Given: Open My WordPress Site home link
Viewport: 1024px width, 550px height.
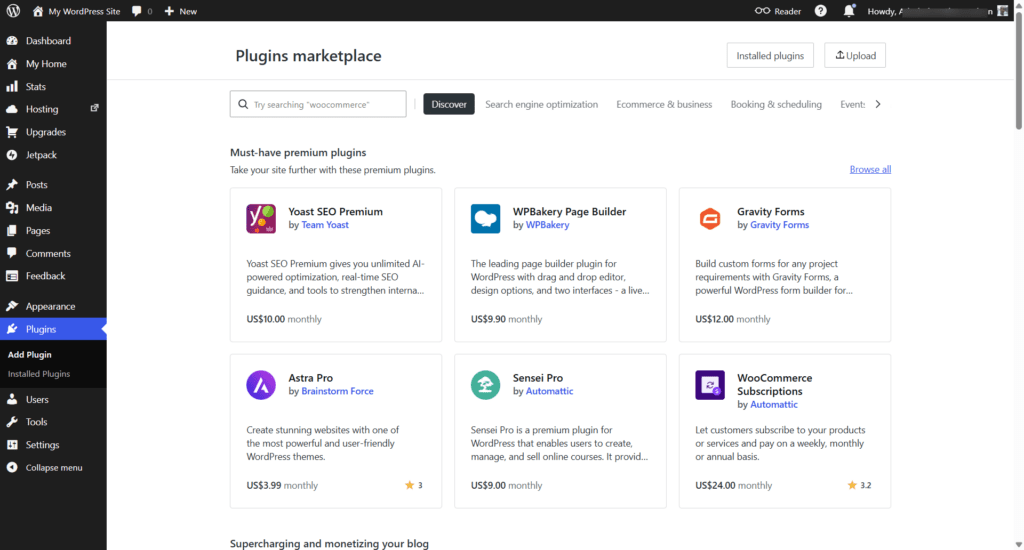Looking at the screenshot, I should click(x=76, y=11).
